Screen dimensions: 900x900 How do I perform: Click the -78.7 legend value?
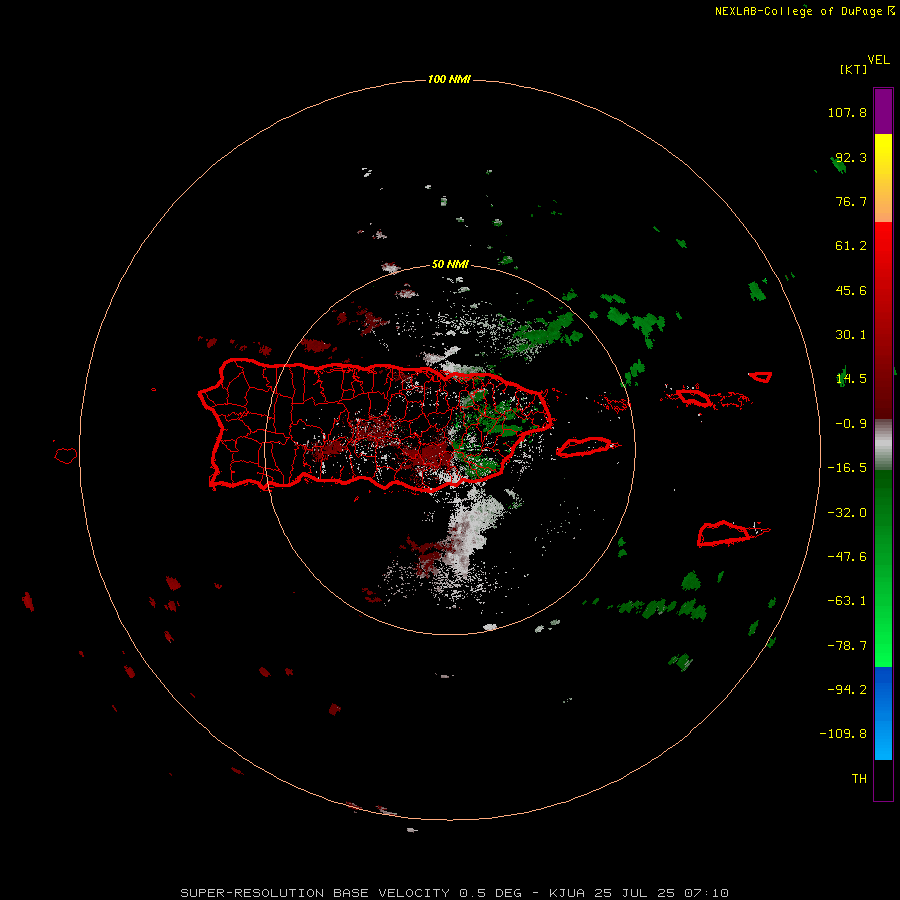point(847,646)
